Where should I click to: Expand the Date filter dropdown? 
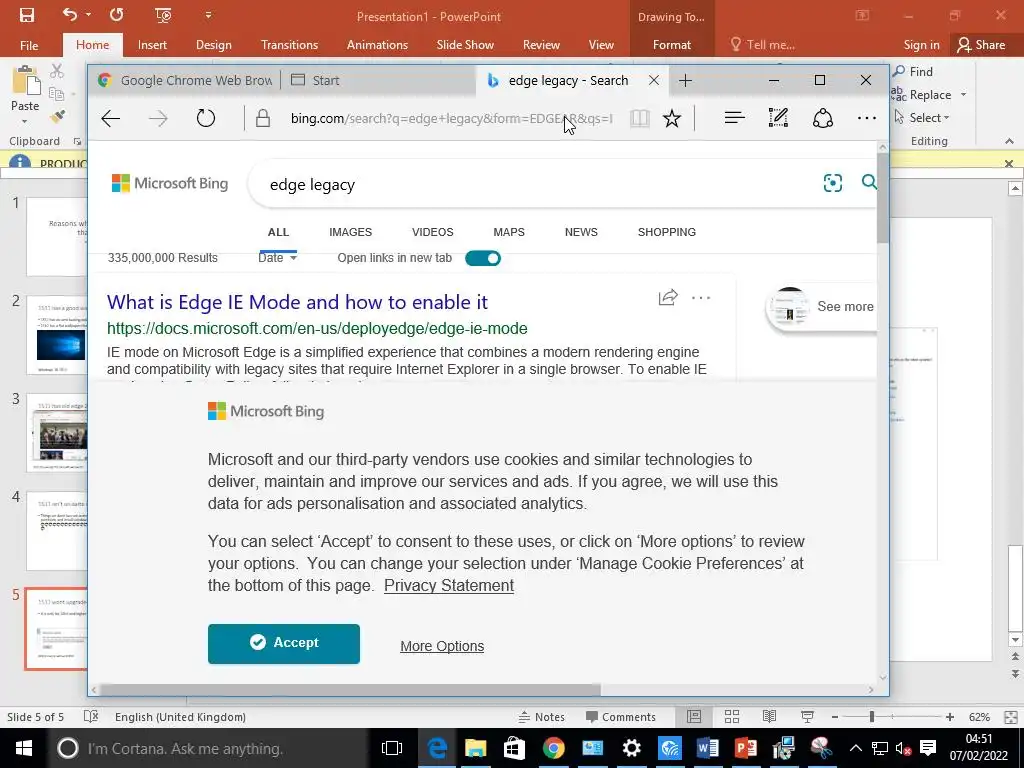[278, 258]
